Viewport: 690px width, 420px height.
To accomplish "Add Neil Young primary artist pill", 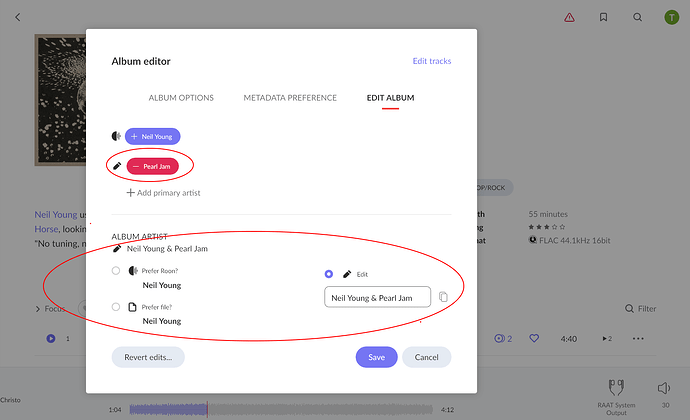I will (153, 136).
